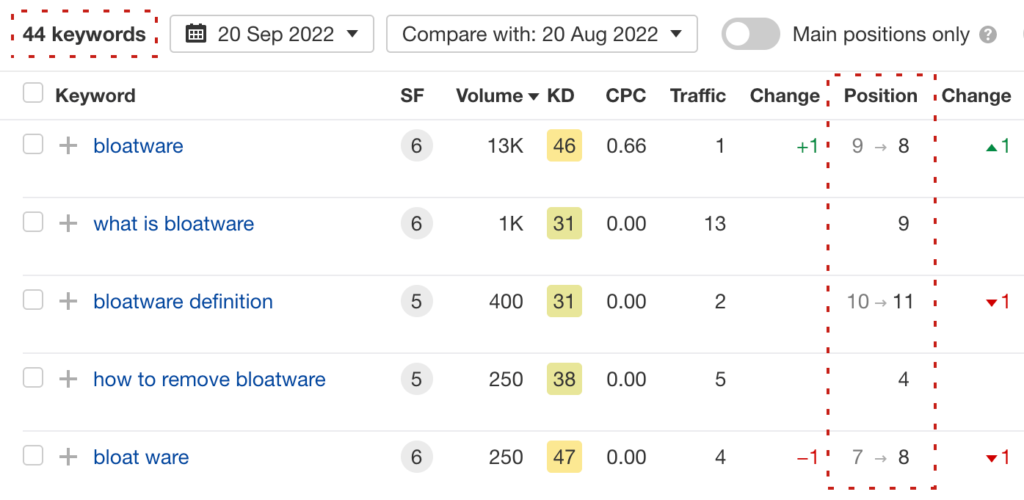Click plus icon next to how to remove bloatware

(x=68, y=379)
